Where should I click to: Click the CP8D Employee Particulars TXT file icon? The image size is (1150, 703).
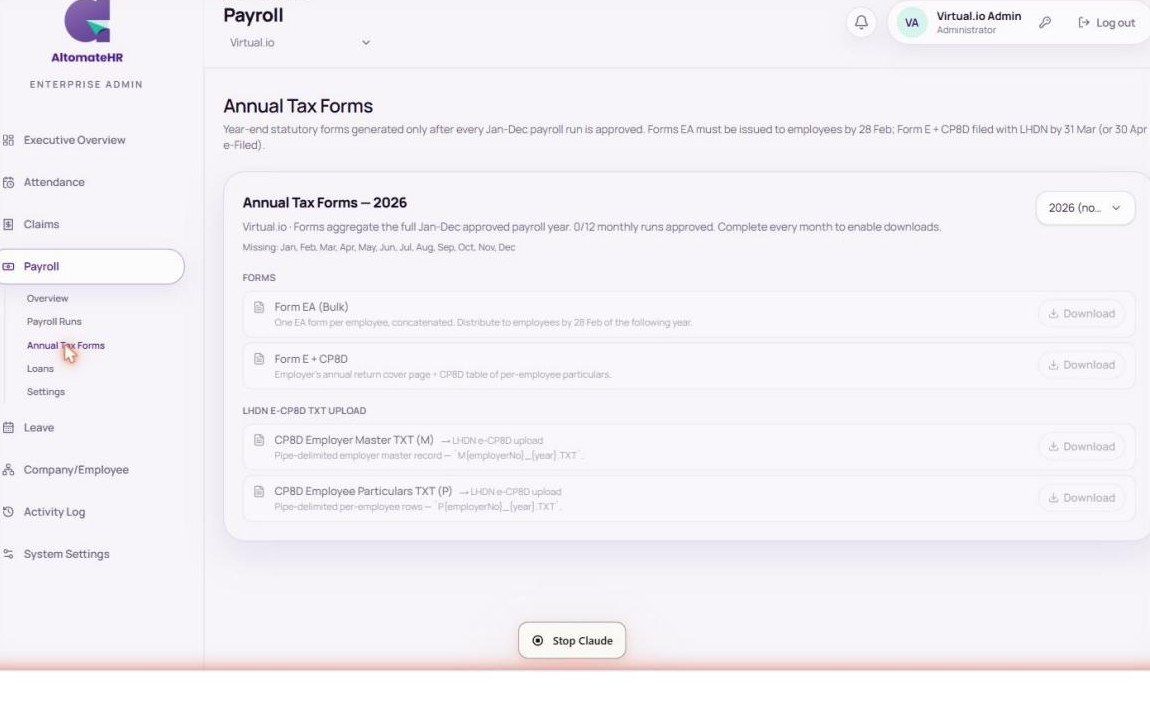coord(259,491)
